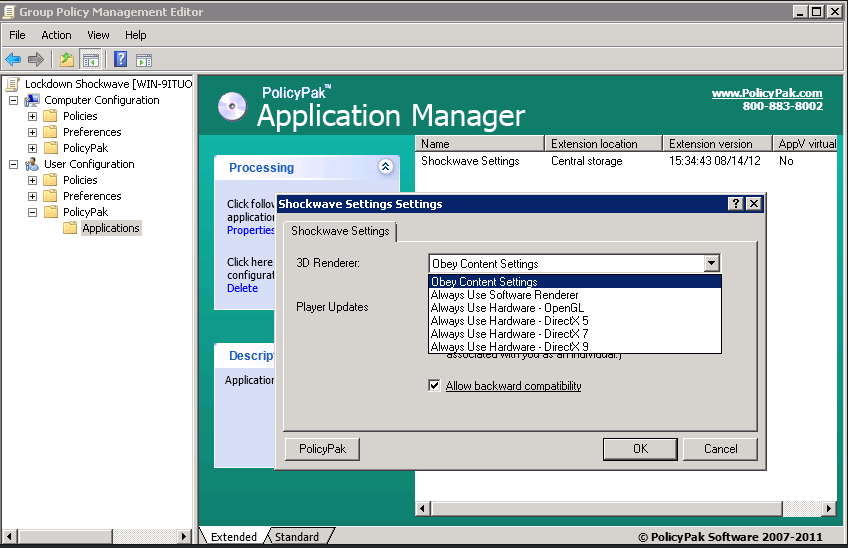This screenshot has height=548, width=848.
Task: Click right arrow of the tree pane scrollbar
Action: coord(184,537)
